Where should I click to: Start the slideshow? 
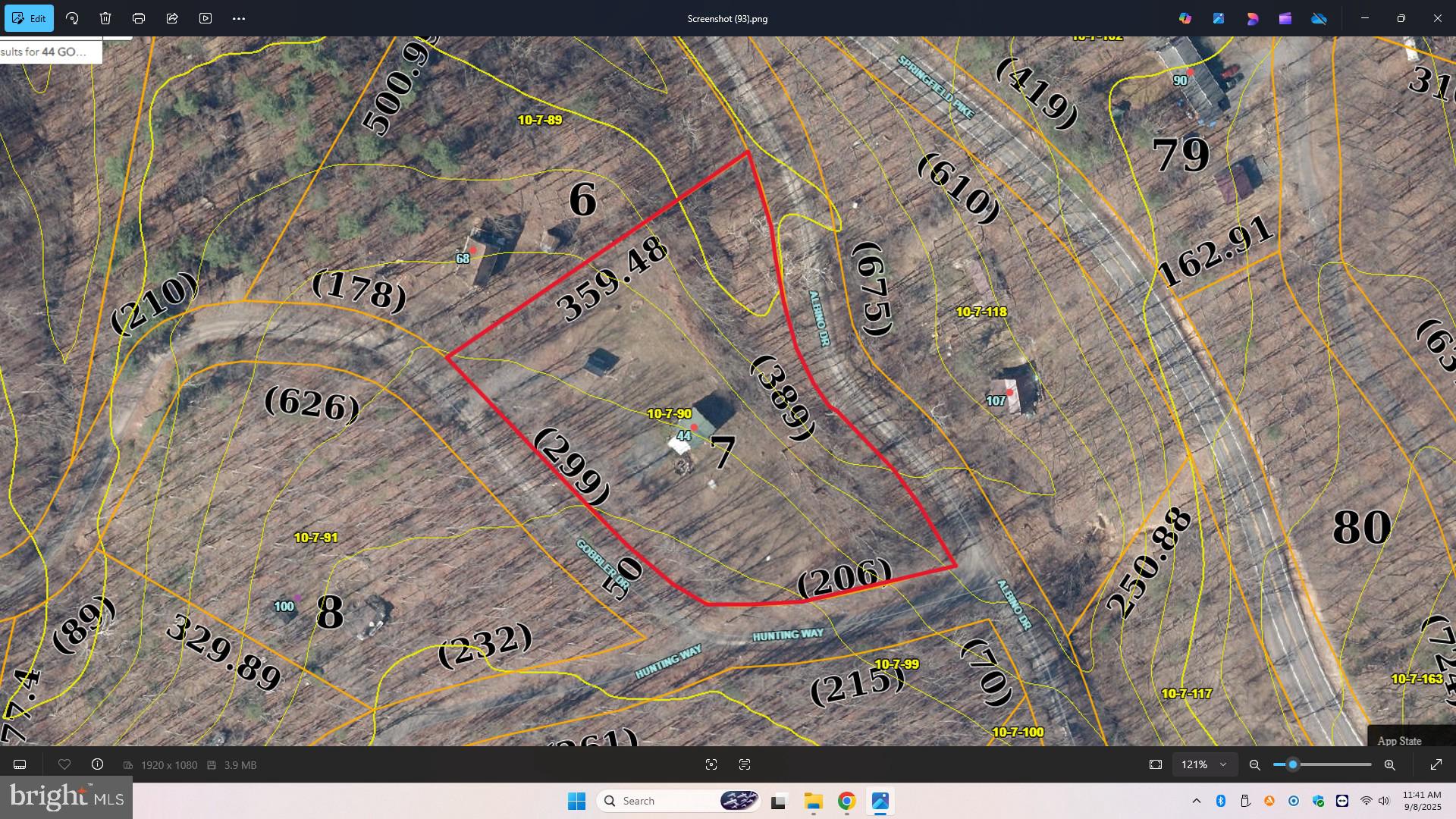[x=206, y=18]
